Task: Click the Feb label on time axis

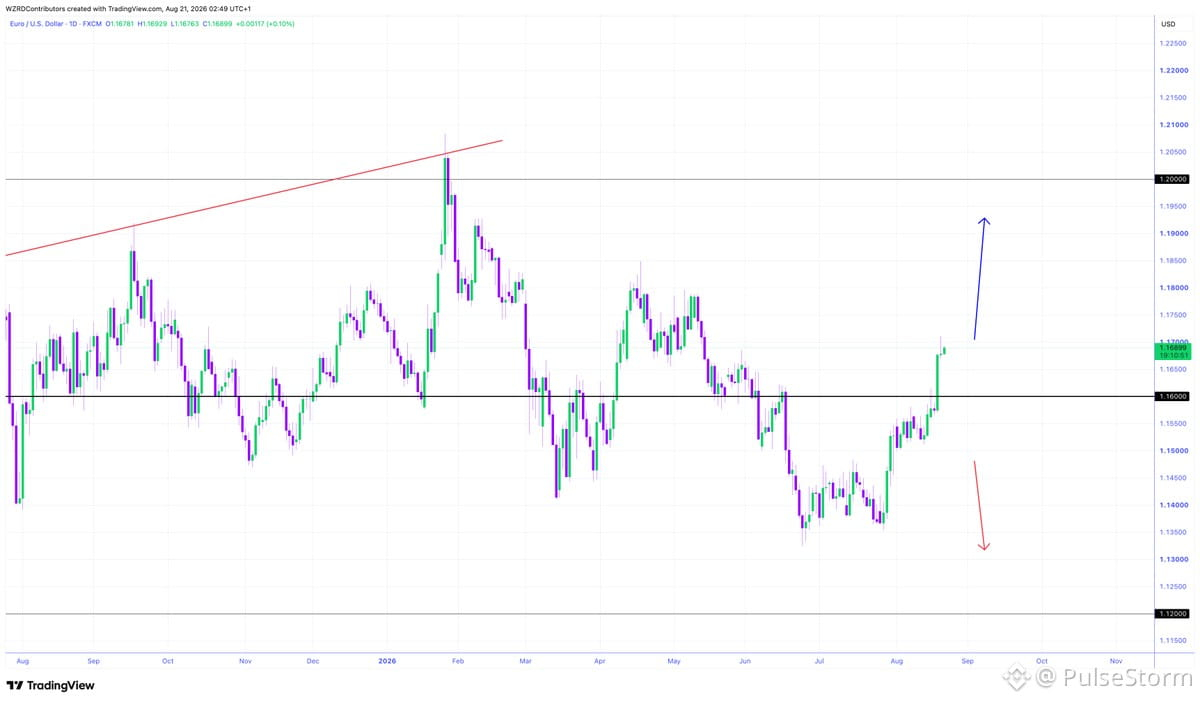Action: tap(458, 661)
